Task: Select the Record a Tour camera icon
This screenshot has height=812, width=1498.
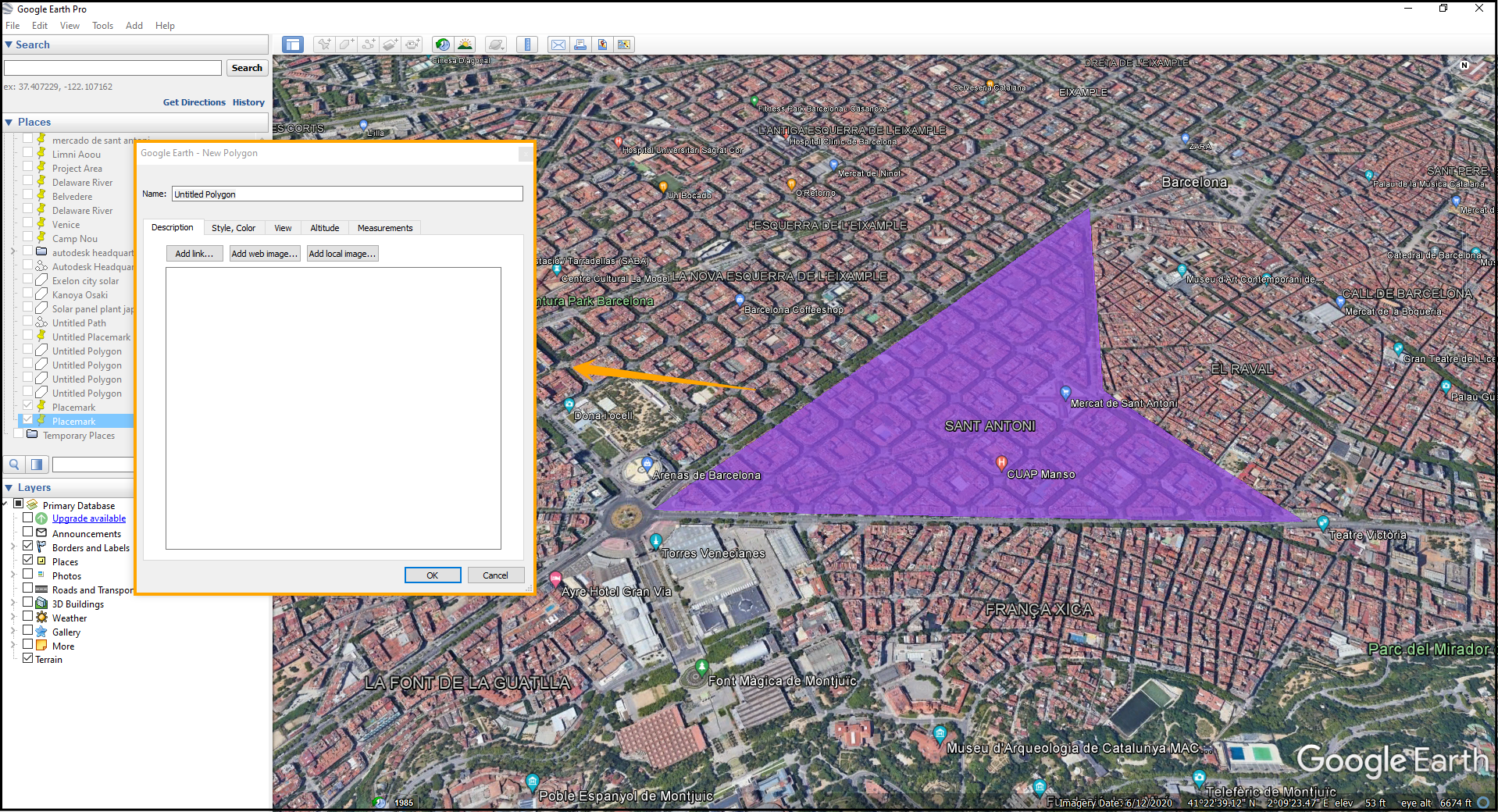Action: [412, 45]
